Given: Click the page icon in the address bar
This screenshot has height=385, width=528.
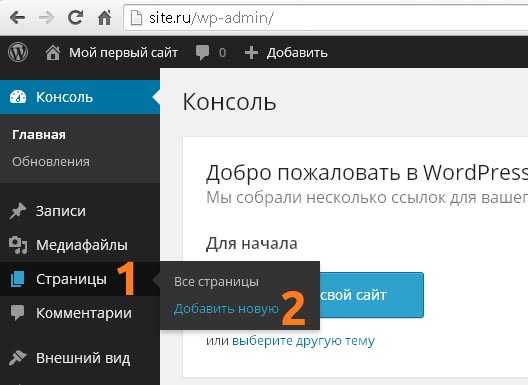Looking at the screenshot, I should coord(136,18).
